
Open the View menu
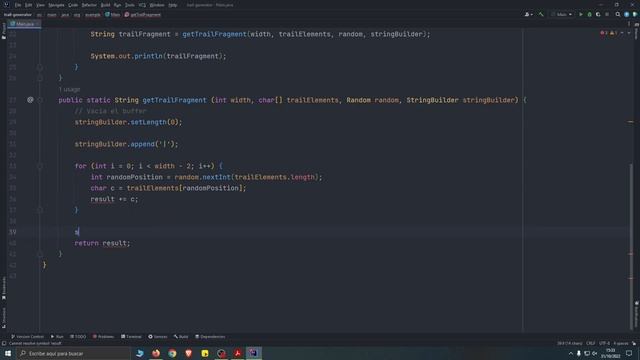(40, 5)
